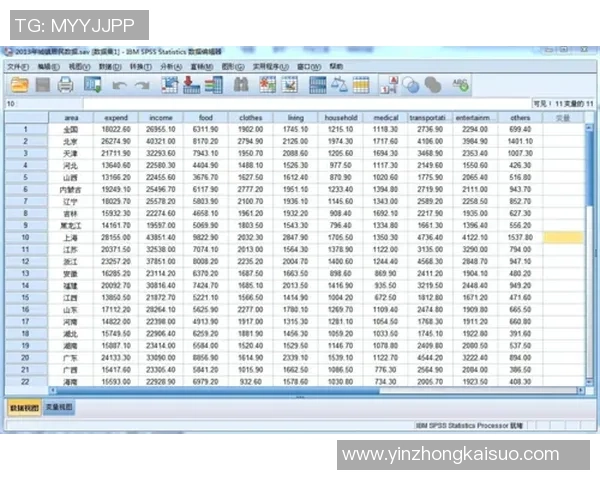Click row number 10 header
This screenshot has height=480, width=600.
point(23,238)
